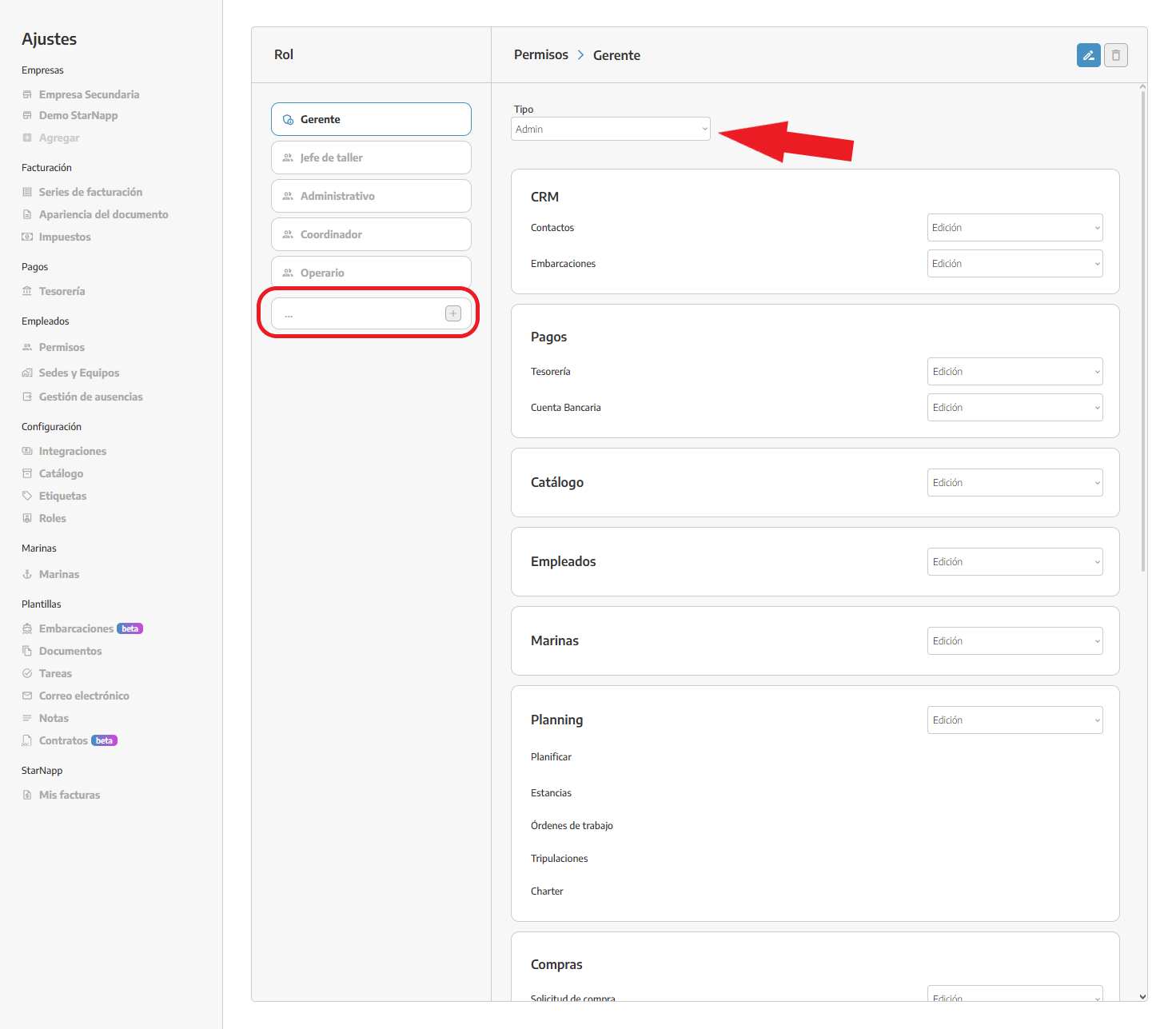Expand the Contactos permission dropdown
Viewport: 1176px width, 1029px height.
tap(1015, 228)
